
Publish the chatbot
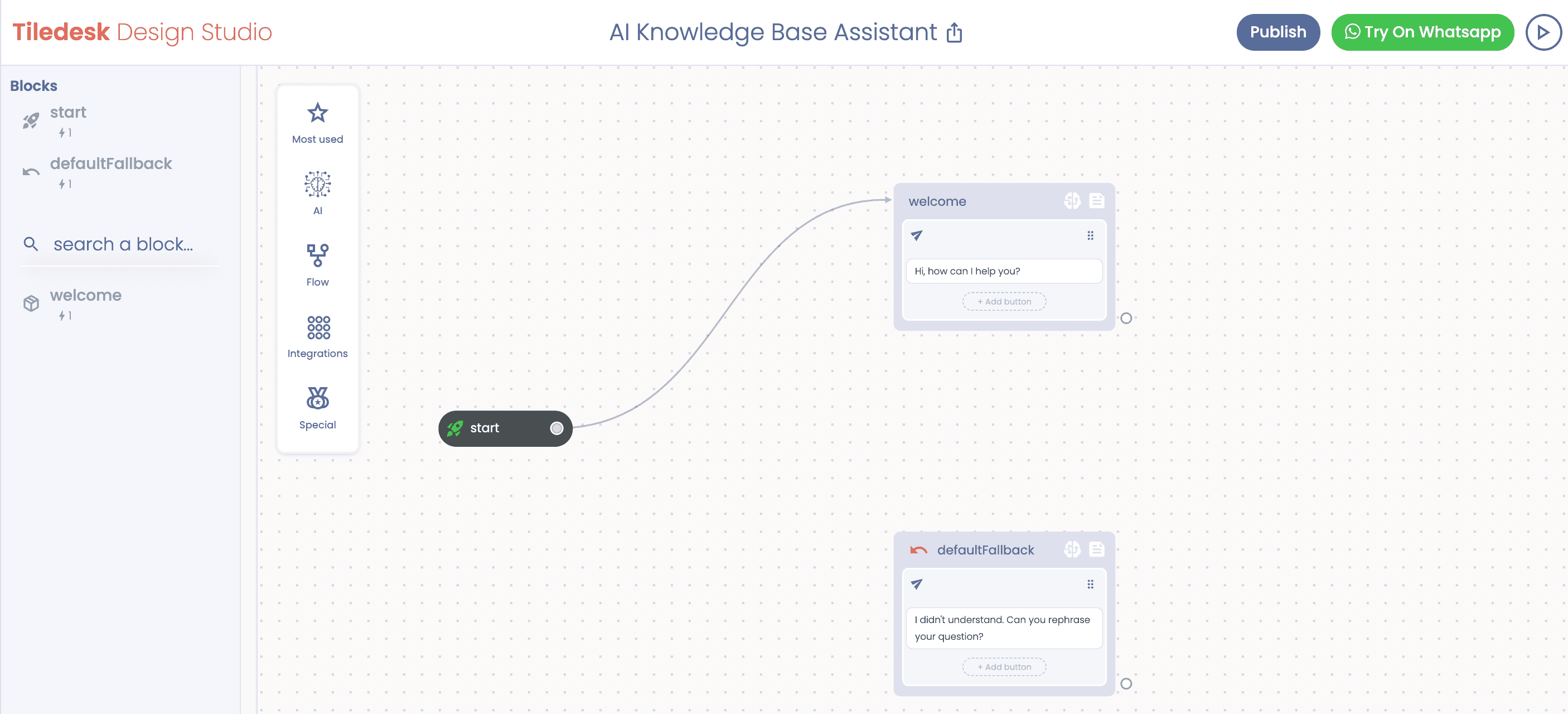1277,32
